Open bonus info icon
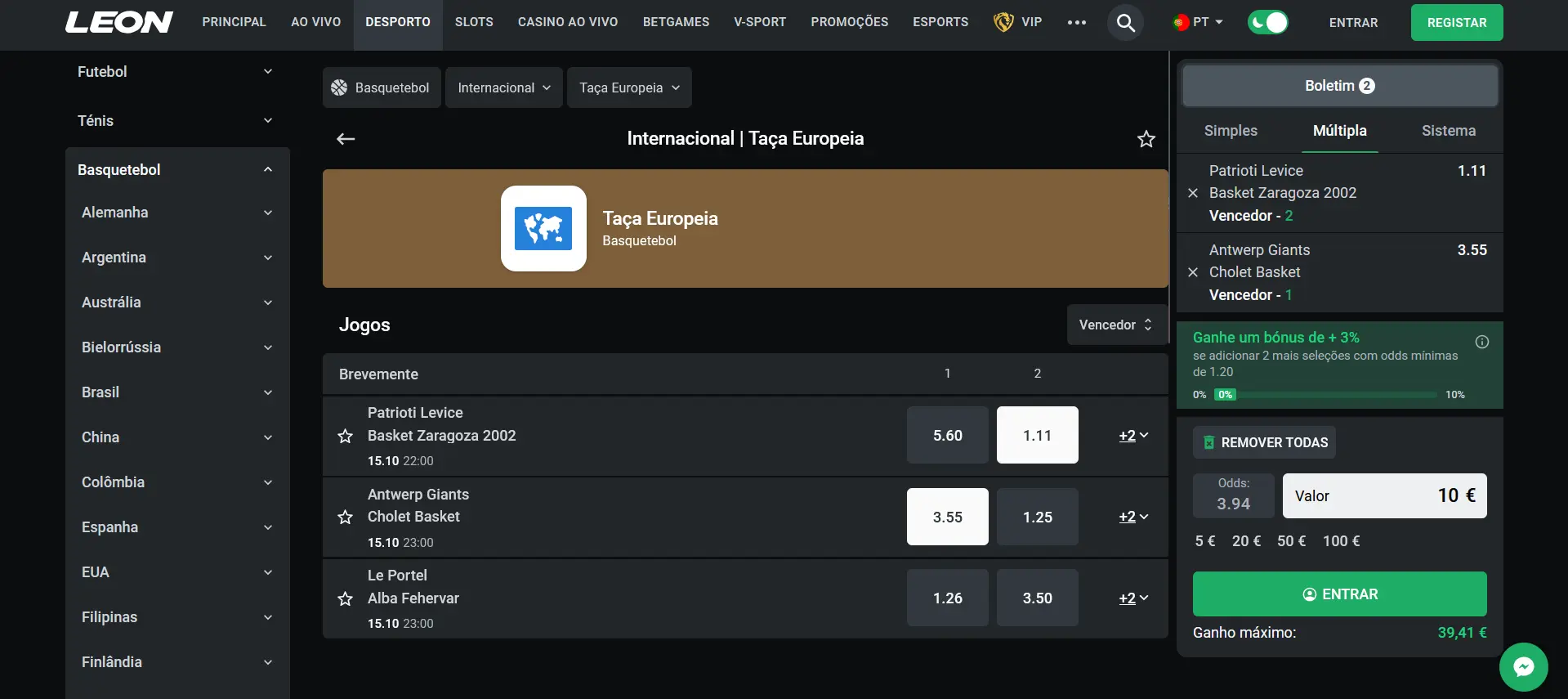Viewport: 1568px width, 699px height. tap(1482, 342)
